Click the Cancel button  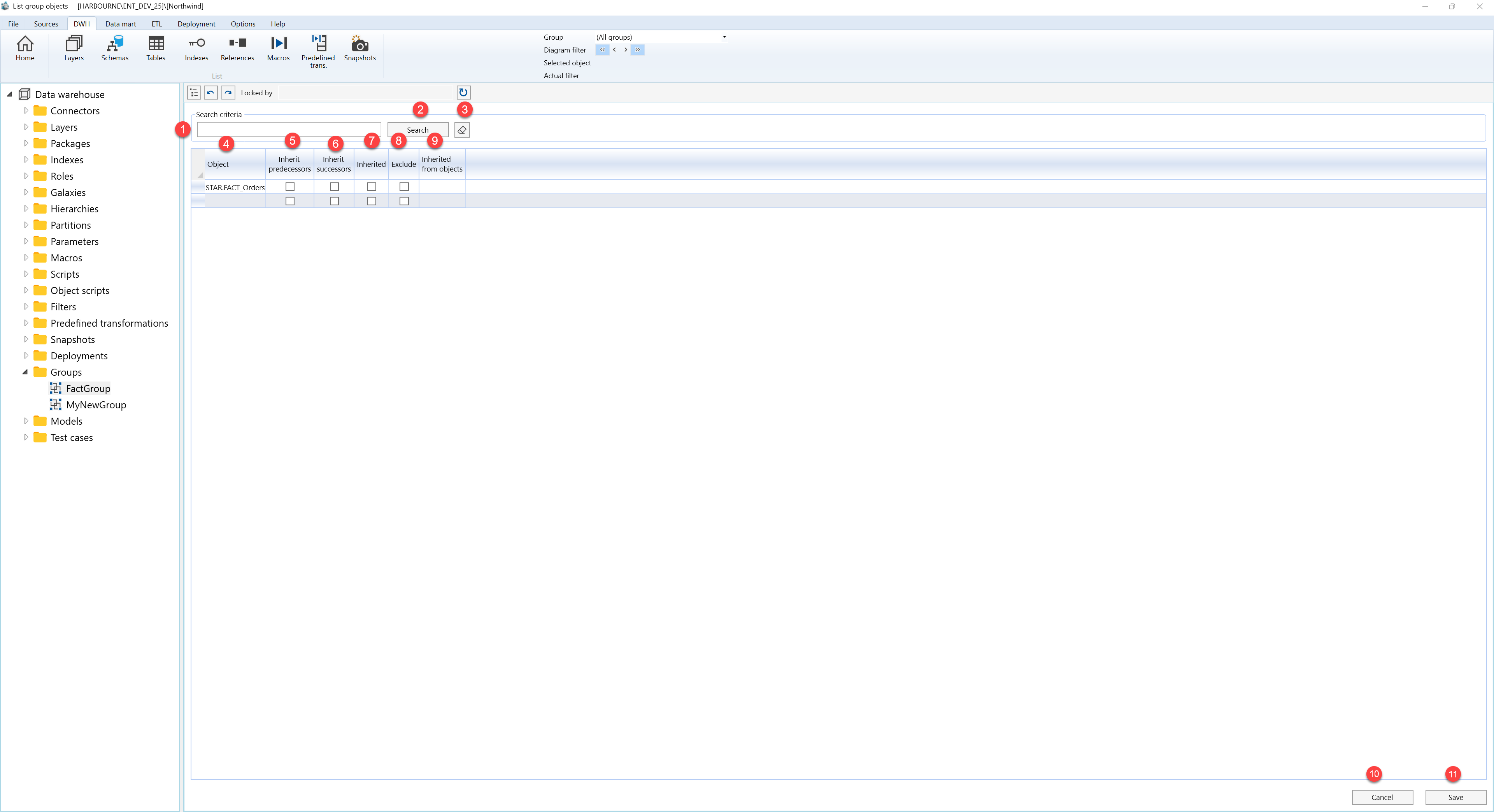[x=1382, y=797]
